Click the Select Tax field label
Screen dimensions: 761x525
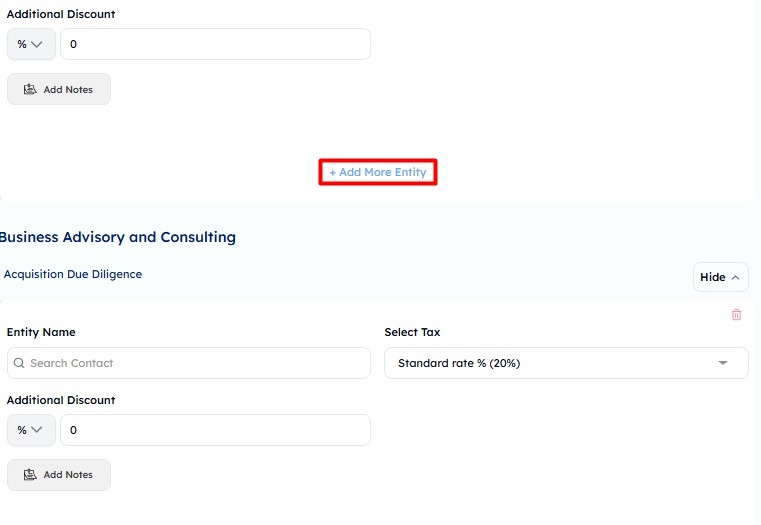(x=412, y=332)
